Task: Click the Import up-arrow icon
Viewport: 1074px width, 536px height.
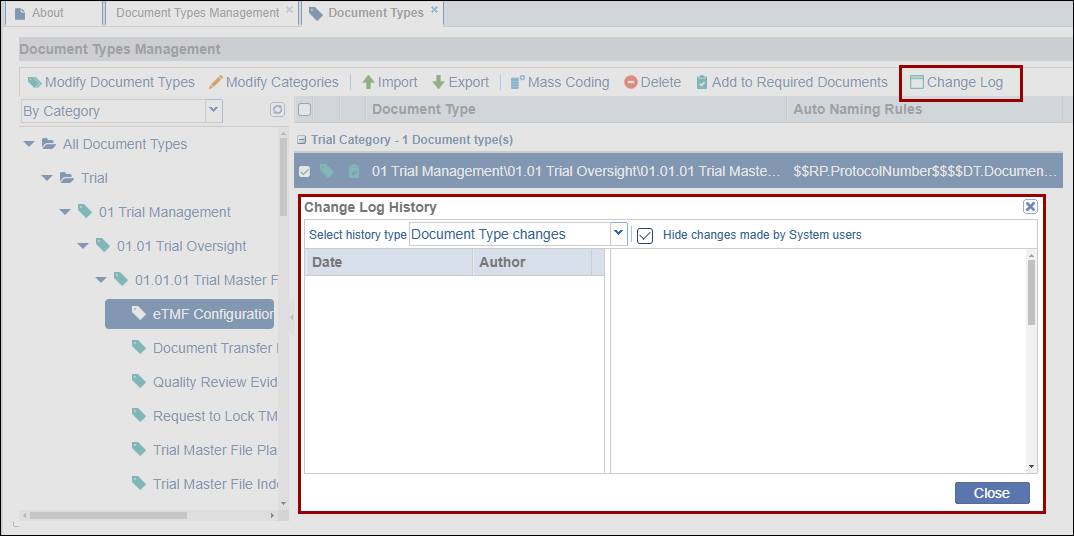Action: click(368, 83)
